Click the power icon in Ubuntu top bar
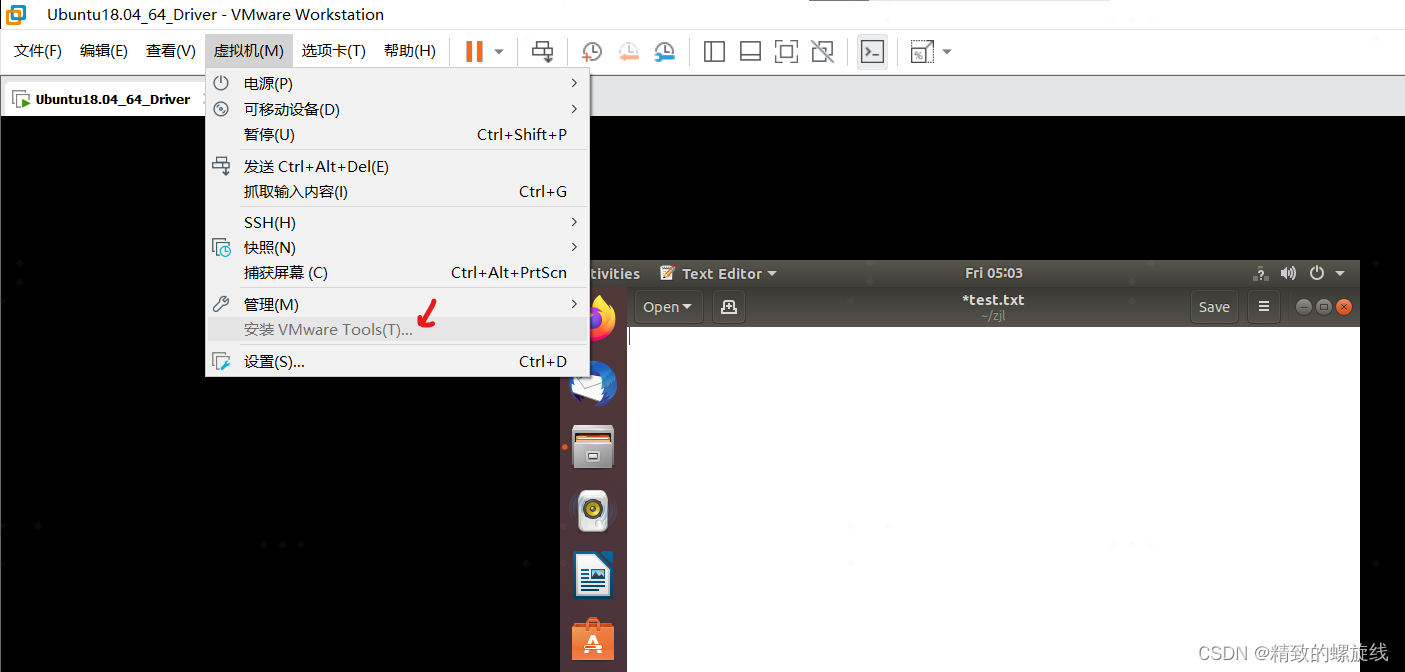This screenshot has width=1405, height=672. click(x=1317, y=273)
